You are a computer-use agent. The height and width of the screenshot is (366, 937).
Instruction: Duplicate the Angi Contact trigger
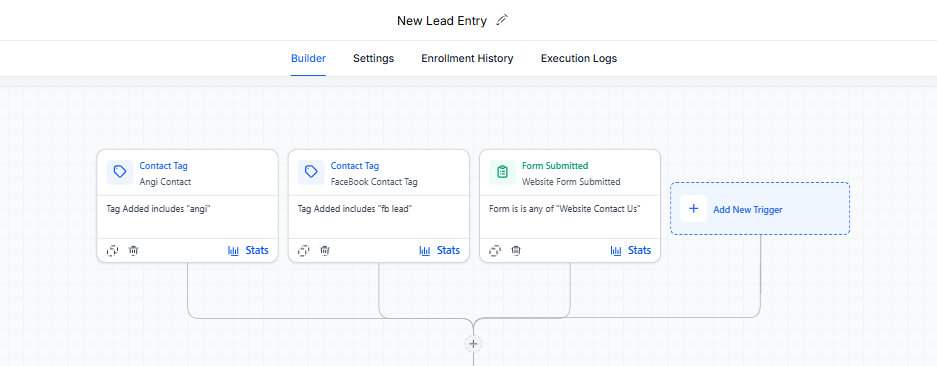(112, 251)
